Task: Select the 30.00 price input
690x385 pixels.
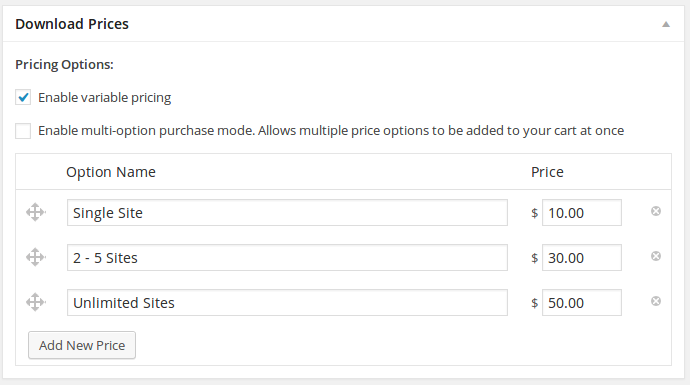Action: tap(582, 257)
